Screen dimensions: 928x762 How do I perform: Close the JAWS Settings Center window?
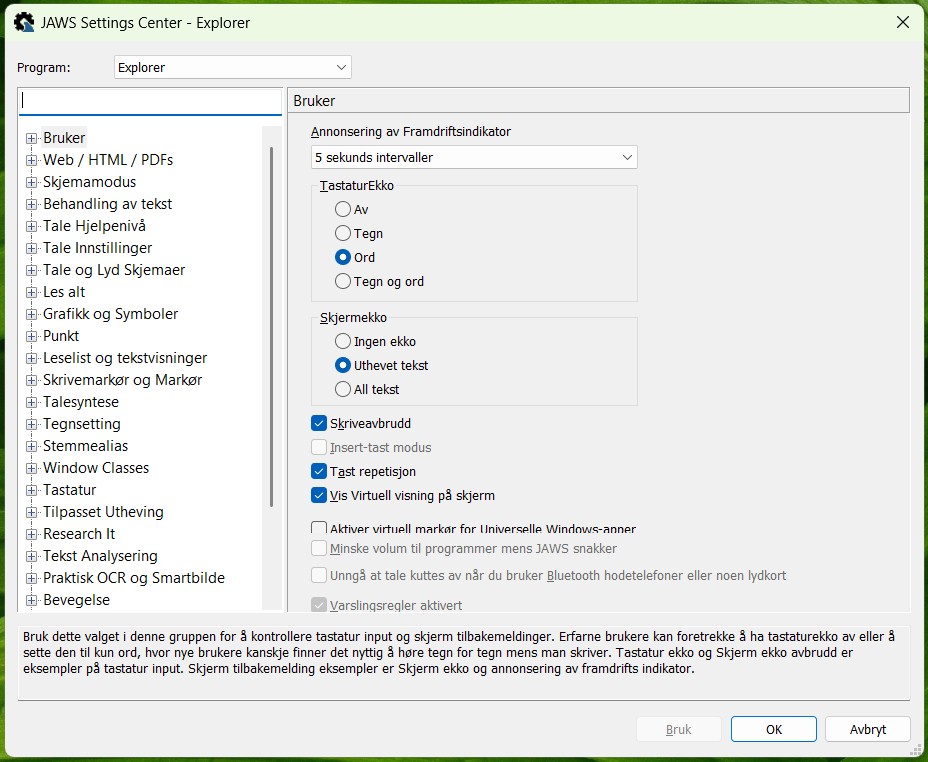[903, 22]
